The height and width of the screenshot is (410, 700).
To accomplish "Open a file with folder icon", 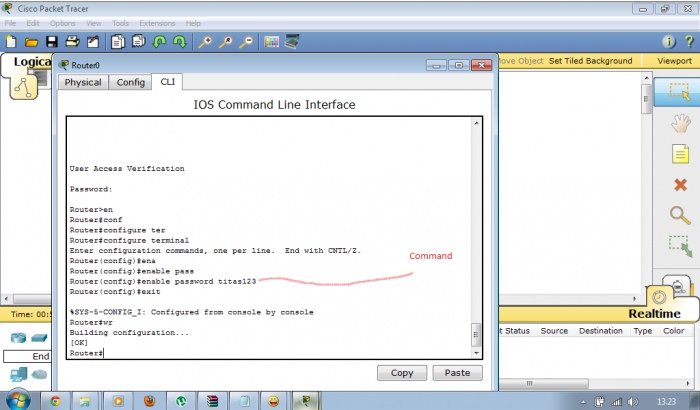I will 31,42.
